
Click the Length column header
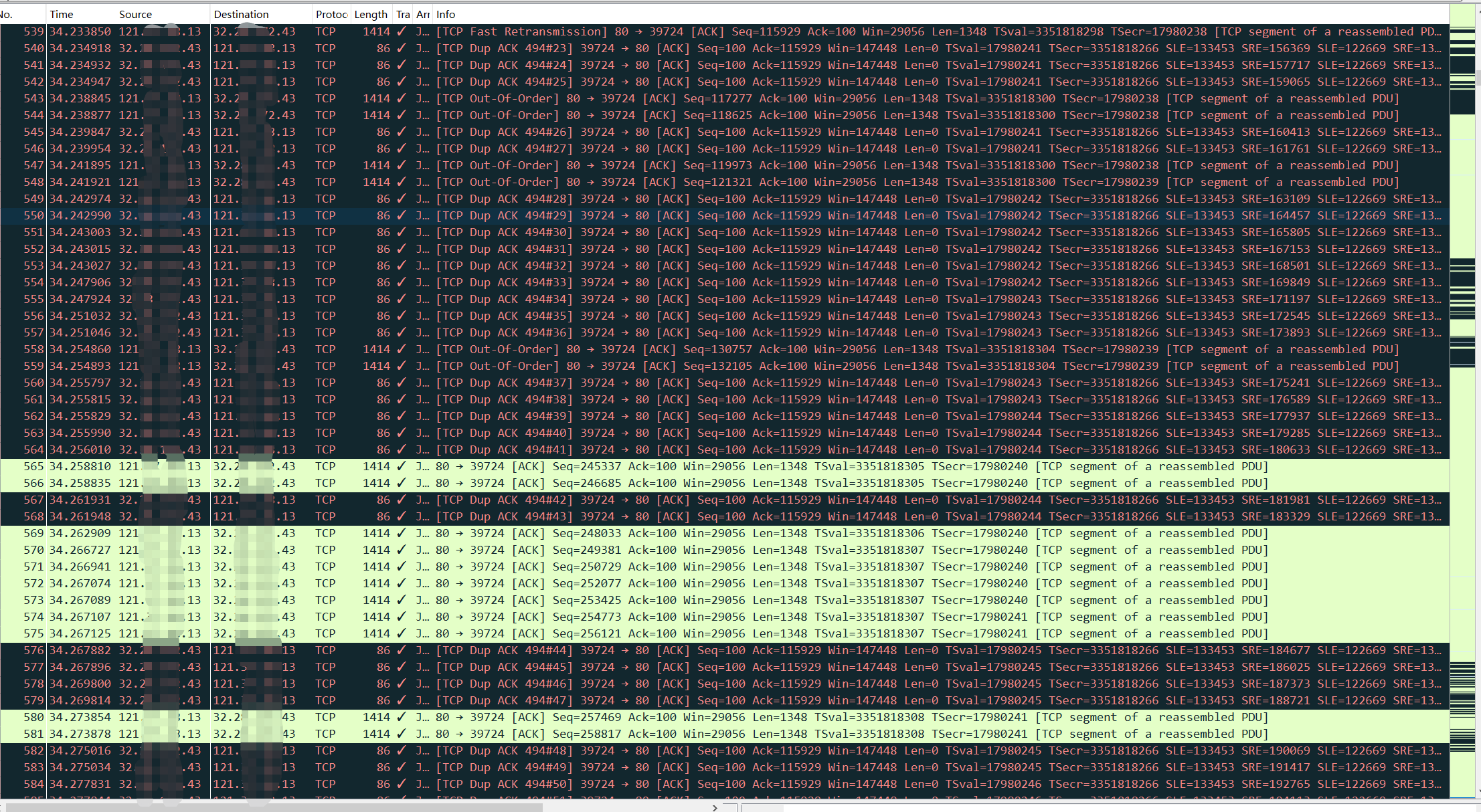(x=371, y=14)
